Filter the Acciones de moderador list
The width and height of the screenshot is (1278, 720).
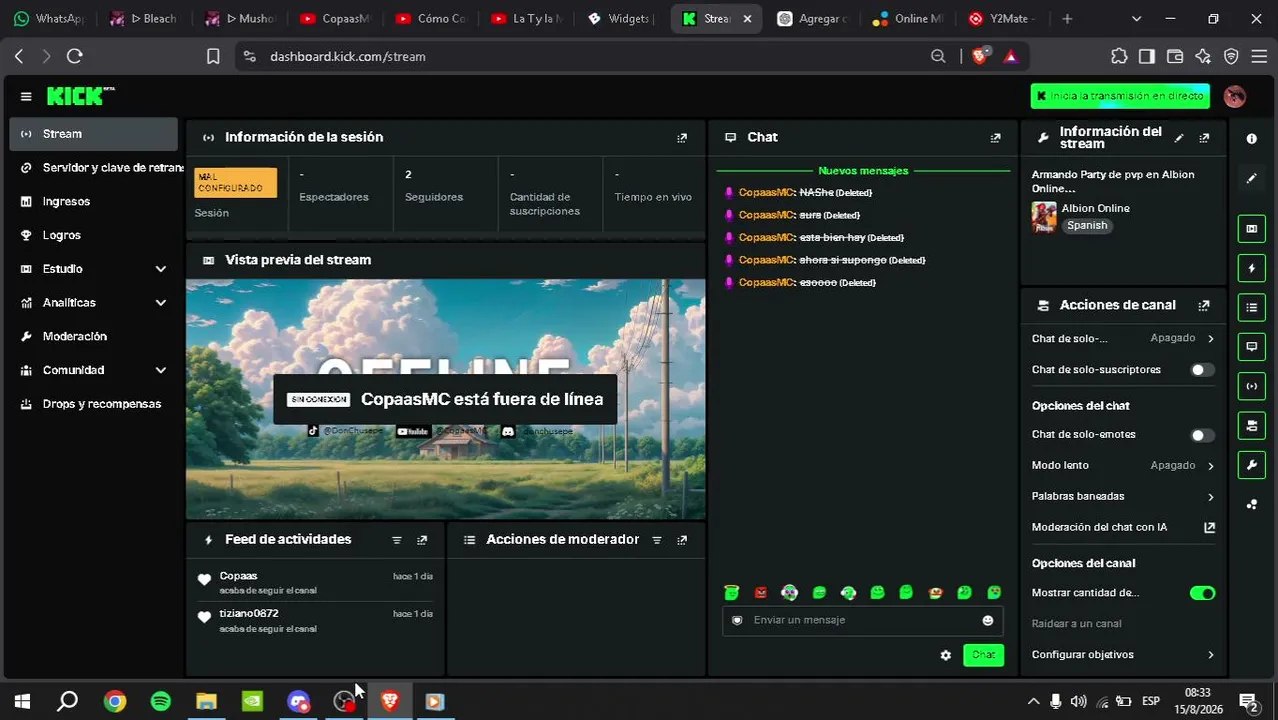click(657, 540)
